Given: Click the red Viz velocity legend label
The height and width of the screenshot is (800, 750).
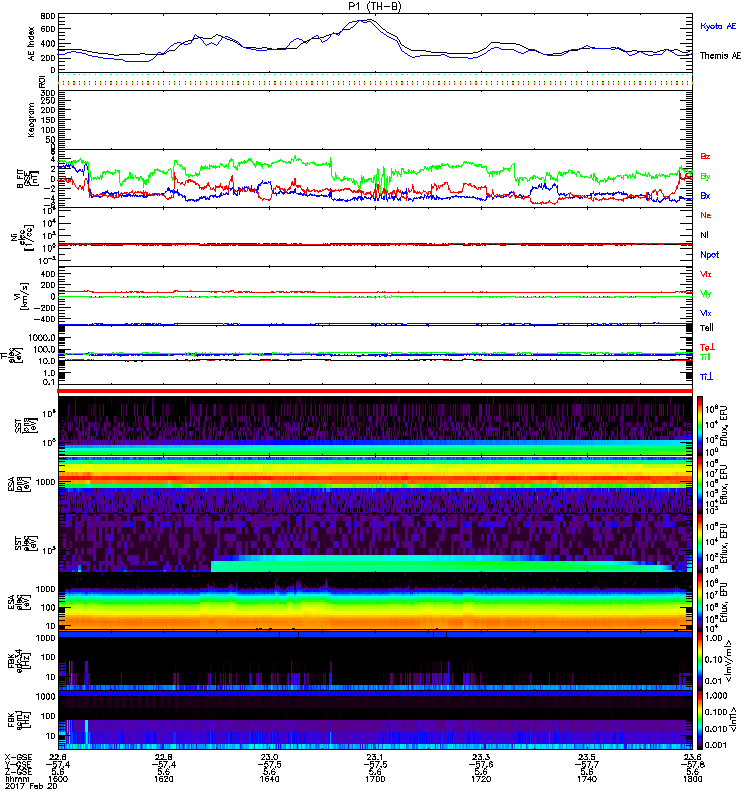Looking at the screenshot, I should click(706, 274).
